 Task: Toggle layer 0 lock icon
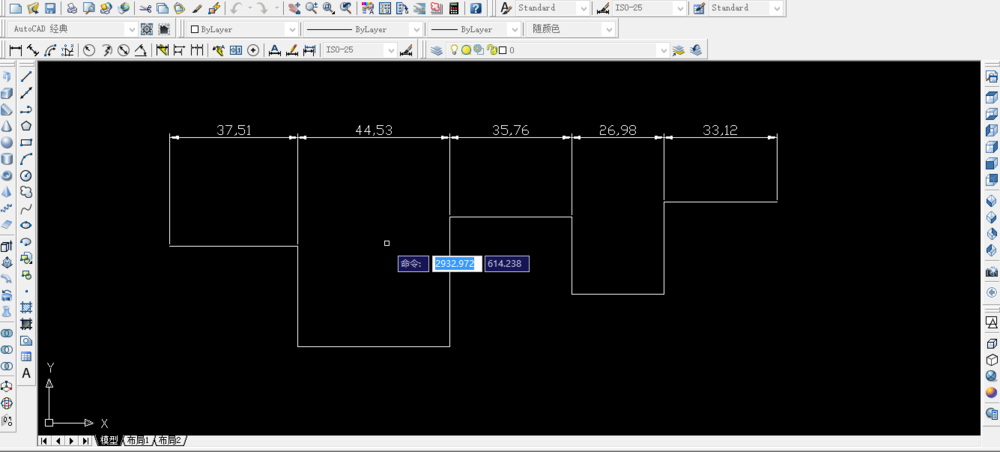(x=492, y=50)
